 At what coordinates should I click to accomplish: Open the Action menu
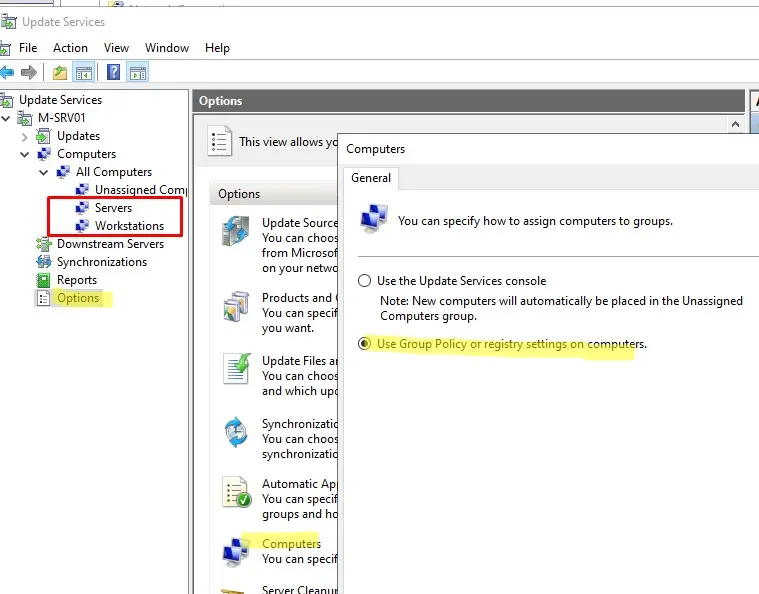pos(70,47)
